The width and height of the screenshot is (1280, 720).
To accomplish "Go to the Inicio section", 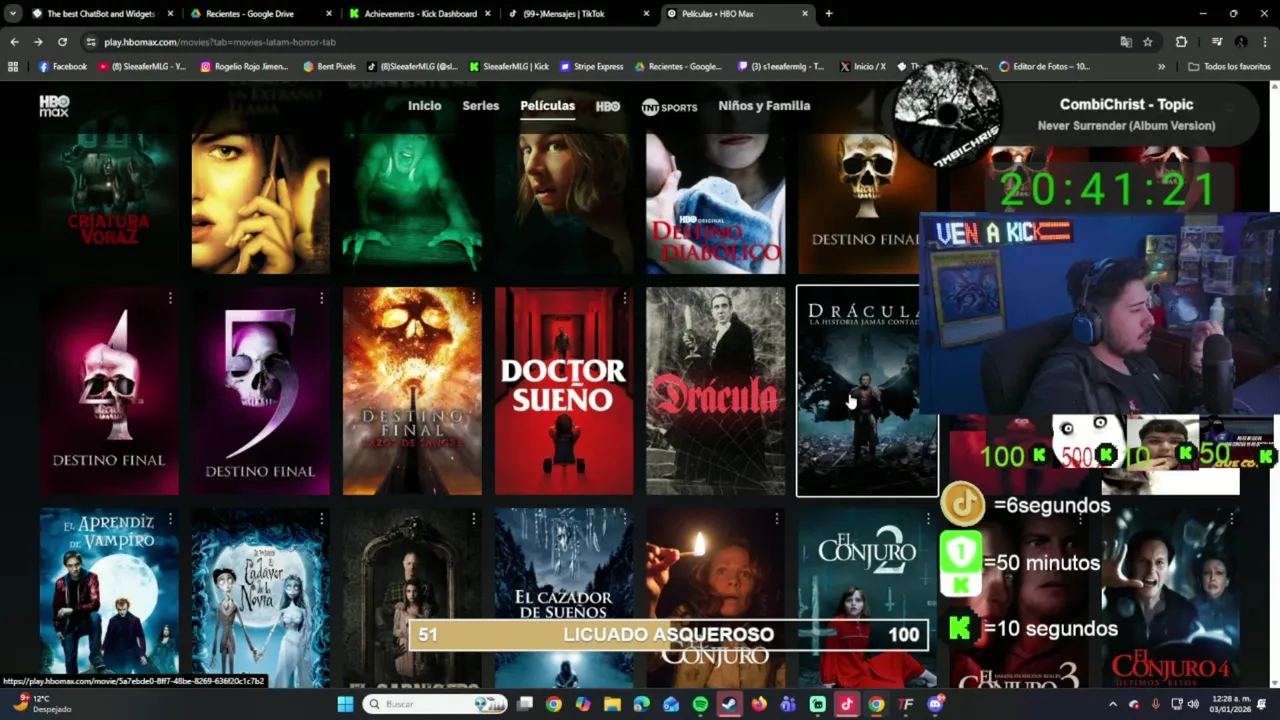I will click(x=424, y=106).
